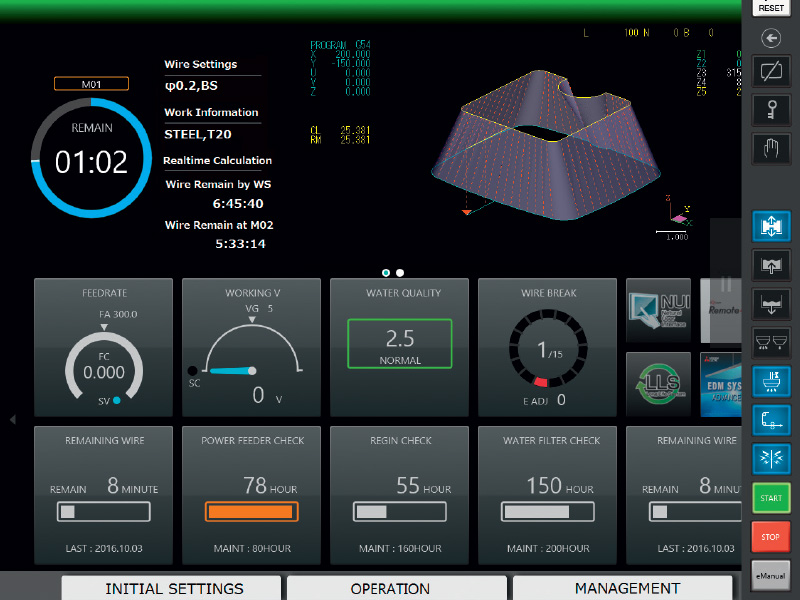The width and height of the screenshot is (800, 600).
Task: Click the "φ0.2,BS" wire value
Action: (x=191, y=86)
